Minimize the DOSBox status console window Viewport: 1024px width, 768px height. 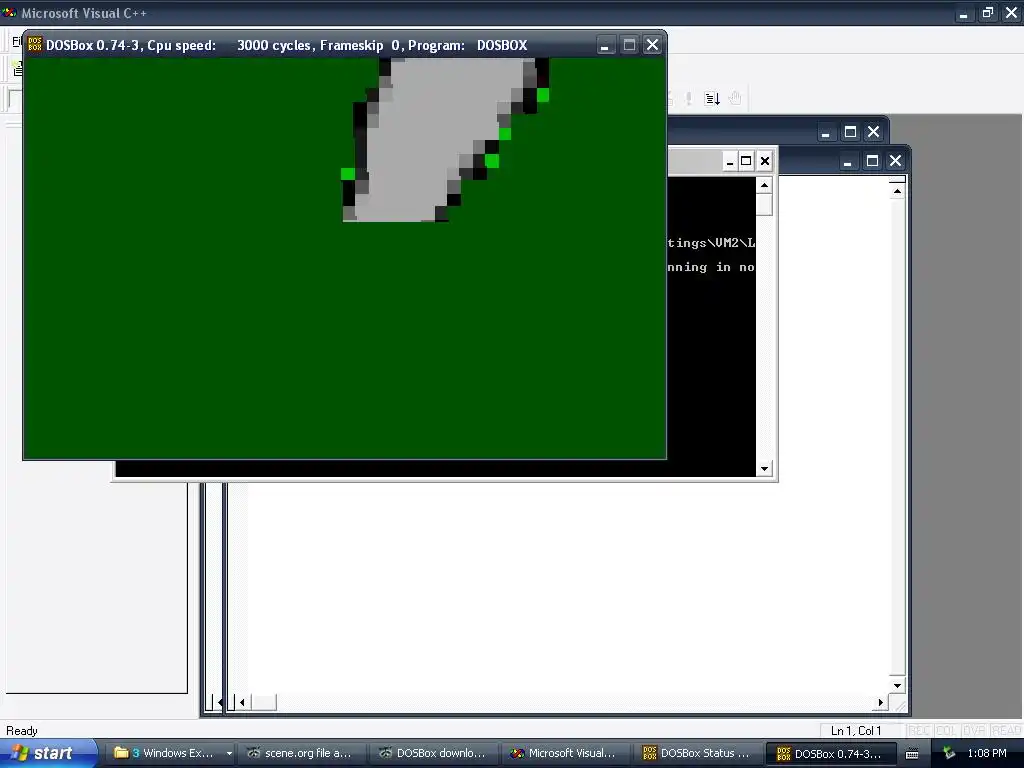pos(730,161)
